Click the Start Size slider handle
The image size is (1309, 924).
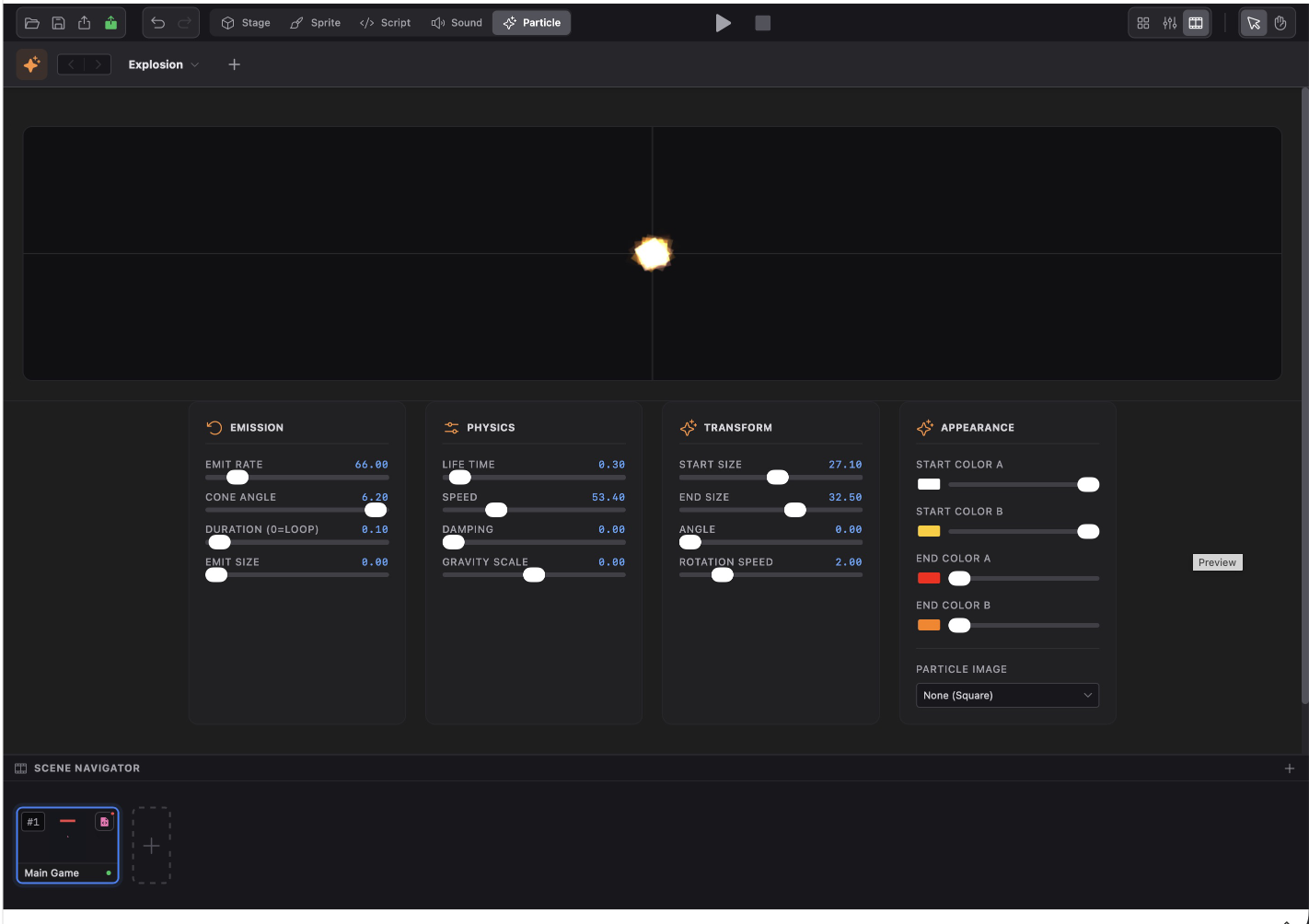pos(778,477)
